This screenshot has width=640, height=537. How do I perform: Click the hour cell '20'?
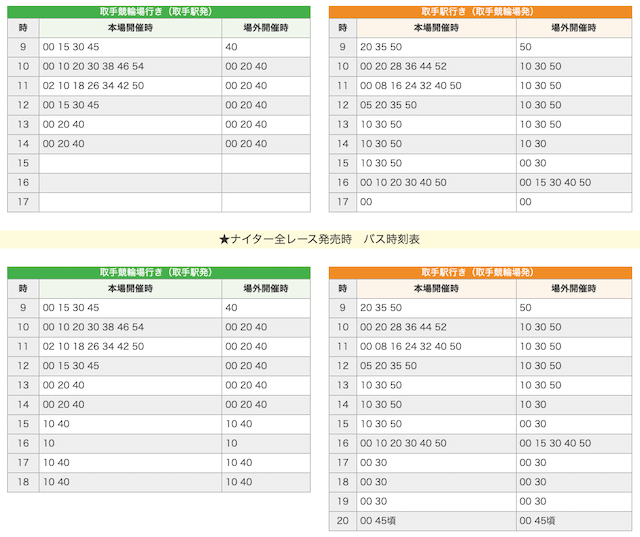pos(343,521)
